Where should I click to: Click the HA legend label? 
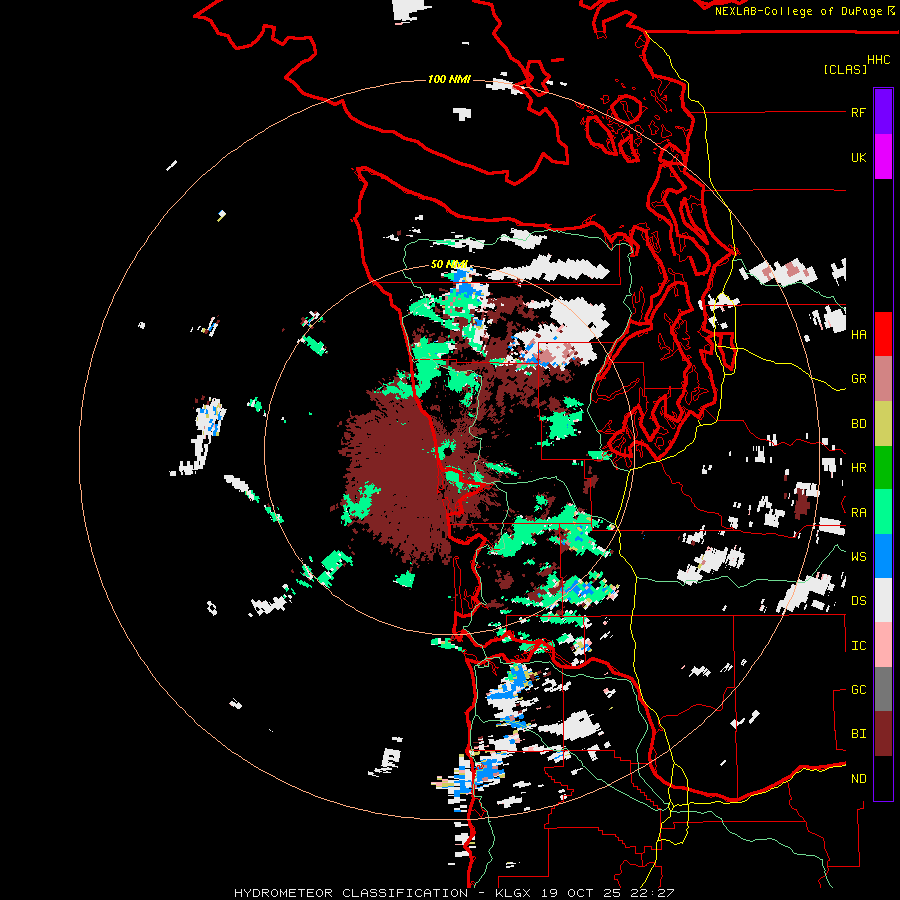click(858, 334)
